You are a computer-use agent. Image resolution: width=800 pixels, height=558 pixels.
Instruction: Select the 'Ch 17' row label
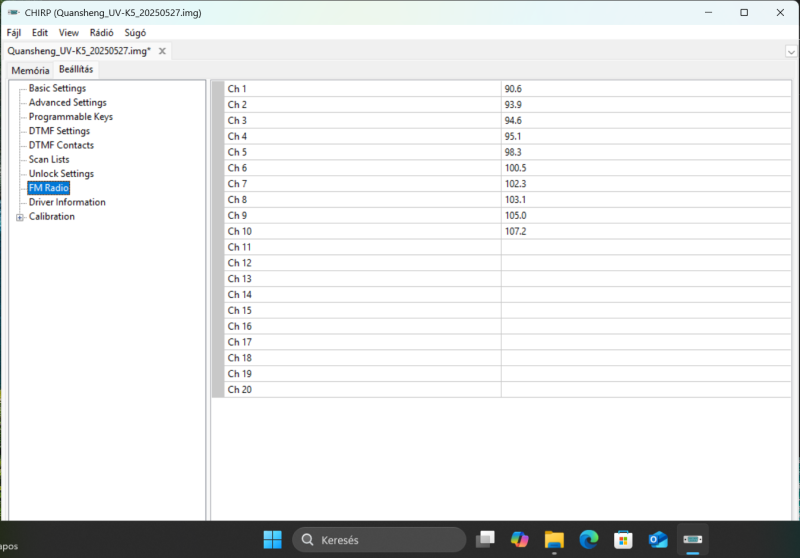(x=240, y=342)
